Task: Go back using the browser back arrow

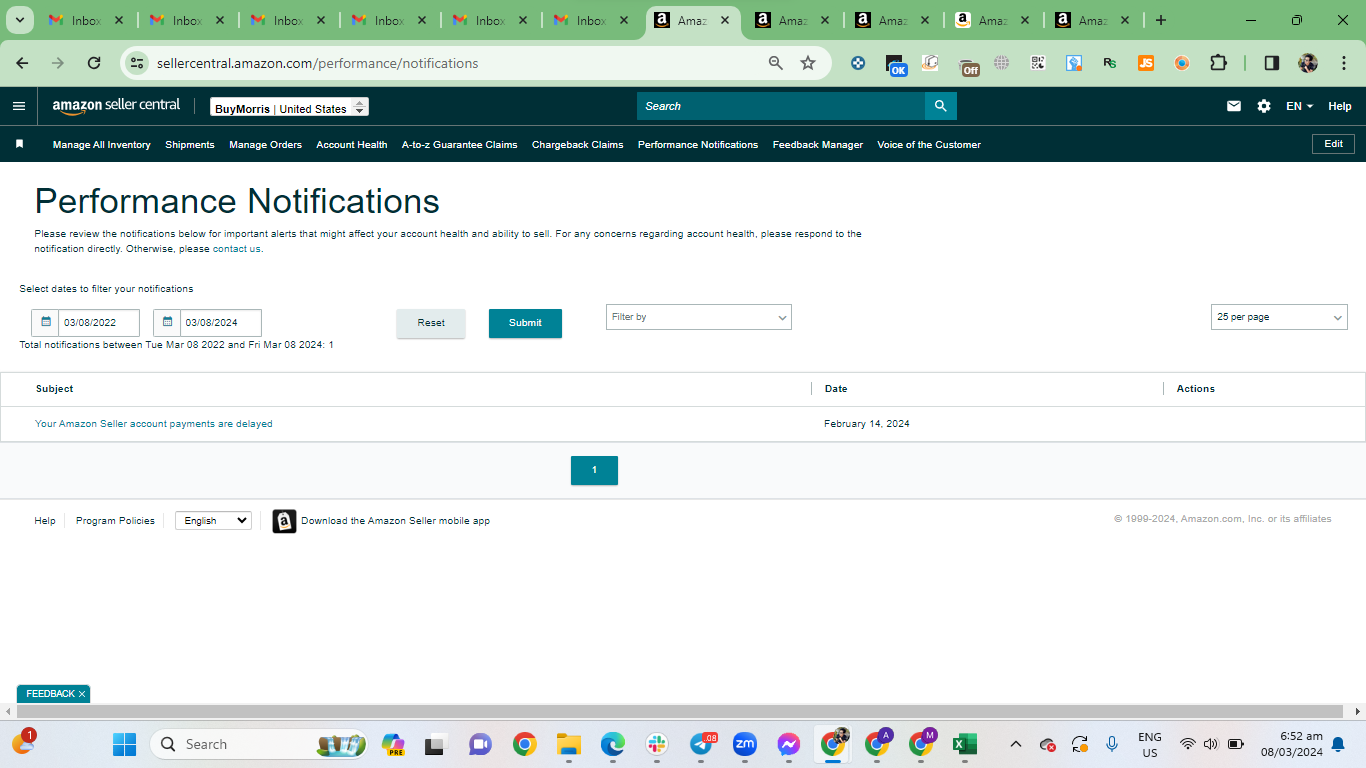Action: pyautogui.click(x=22, y=63)
